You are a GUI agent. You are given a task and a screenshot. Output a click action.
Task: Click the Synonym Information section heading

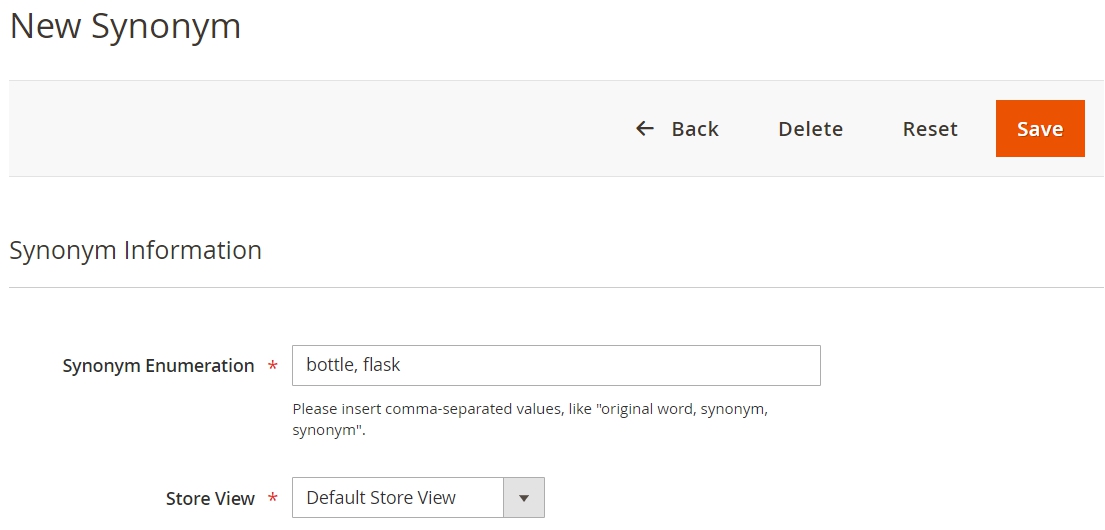point(135,250)
